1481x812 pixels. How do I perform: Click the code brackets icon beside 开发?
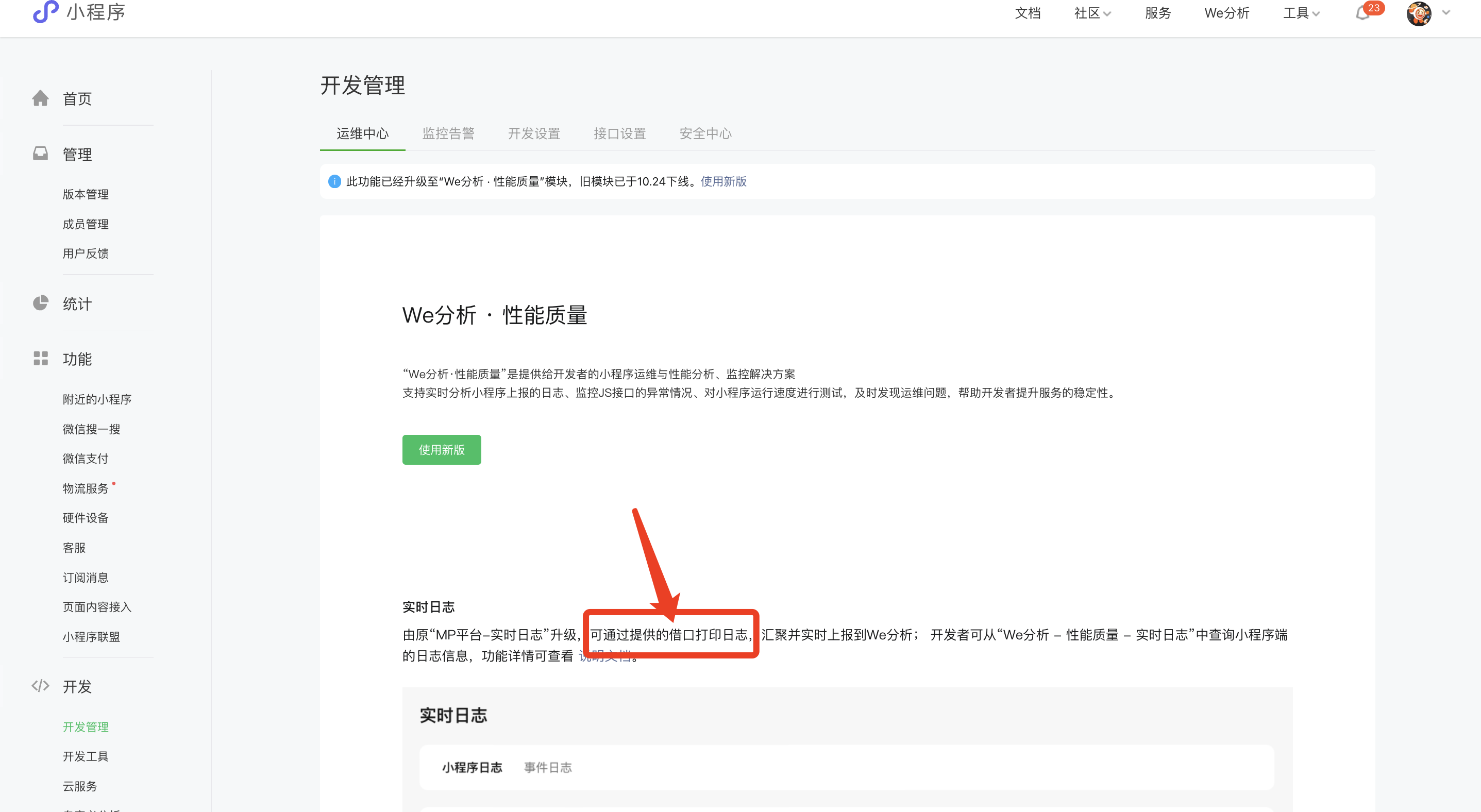tap(40, 686)
